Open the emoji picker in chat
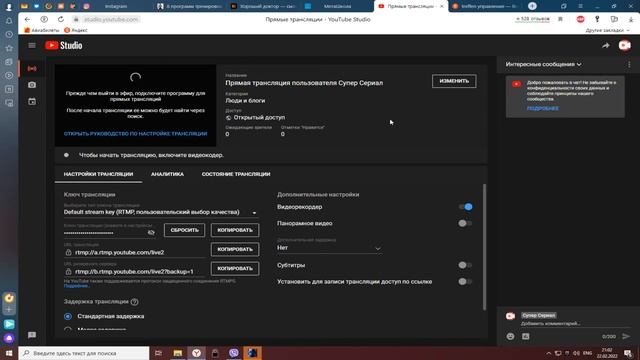Image resolution: width=640 pixels, height=360 pixels. coord(510,336)
